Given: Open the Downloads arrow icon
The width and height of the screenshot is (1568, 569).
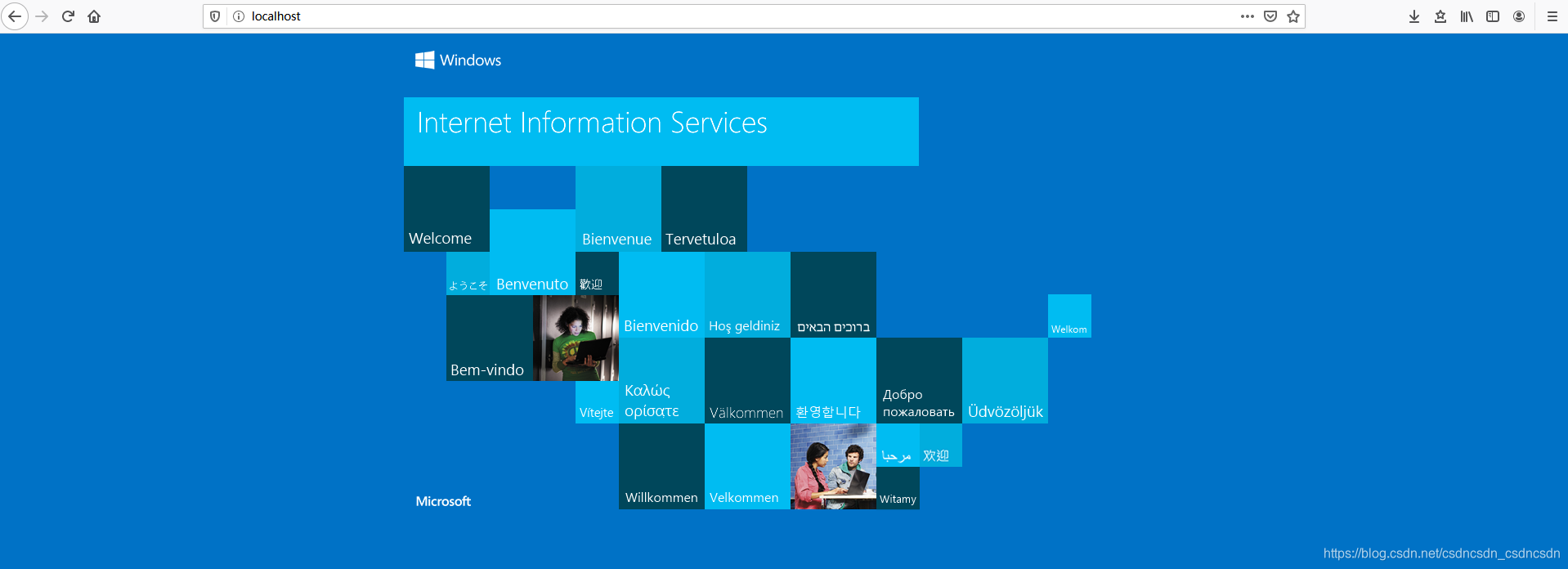Looking at the screenshot, I should (1413, 16).
